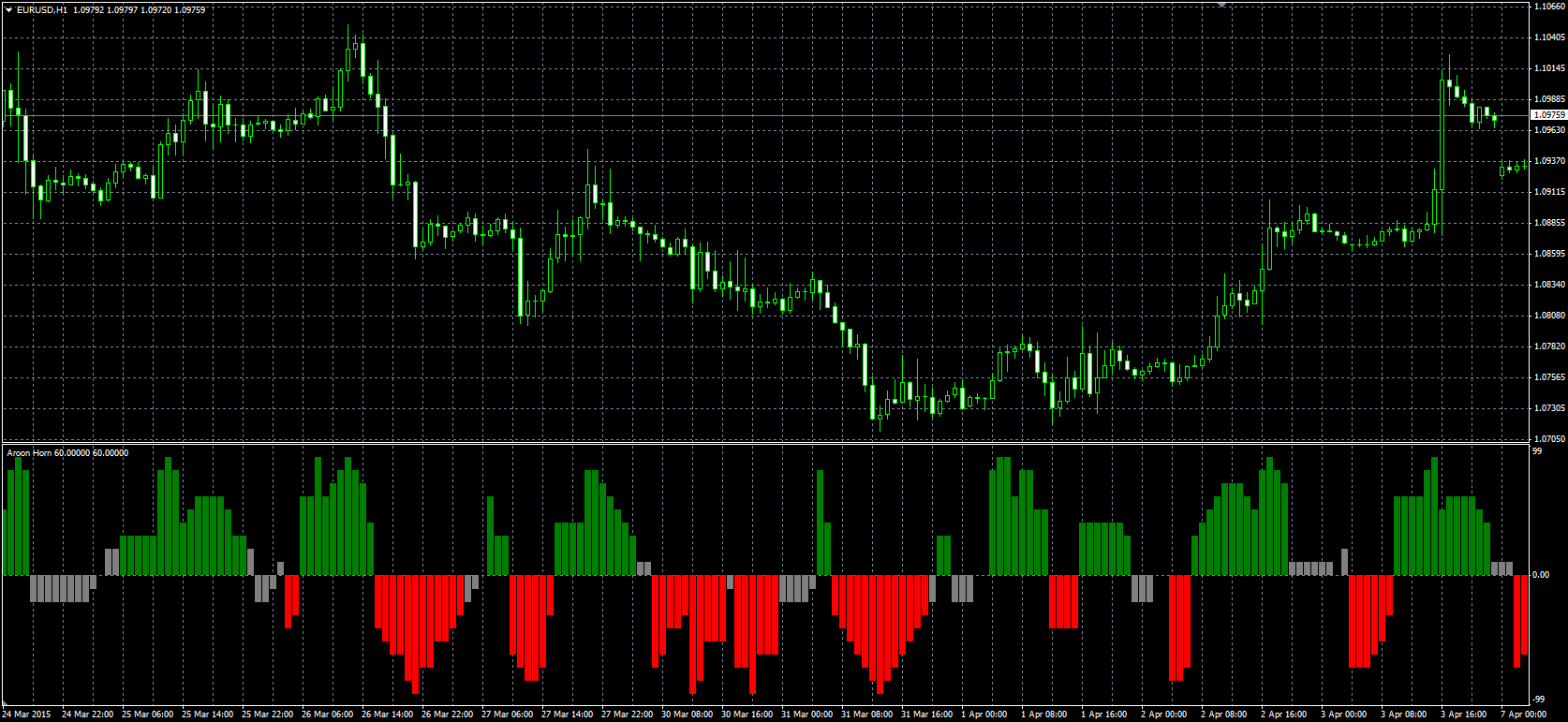This screenshot has height=722, width=1568.
Task: Click the 1.07820 price axis label
Action: pyautogui.click(x=1550, y=346)
